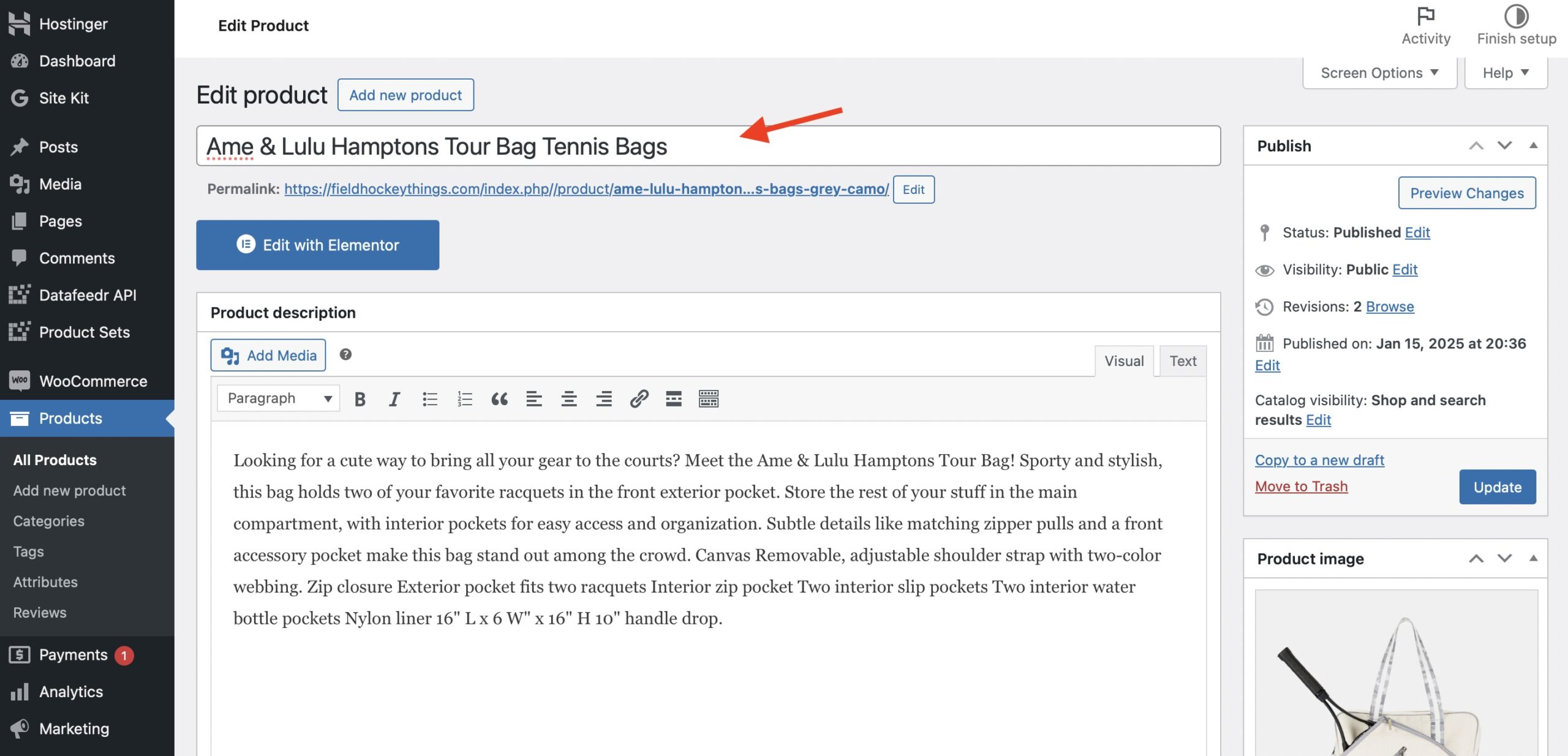Open the Paragraph format dropdown
The image size is (1568, 756).
(279, 399)
